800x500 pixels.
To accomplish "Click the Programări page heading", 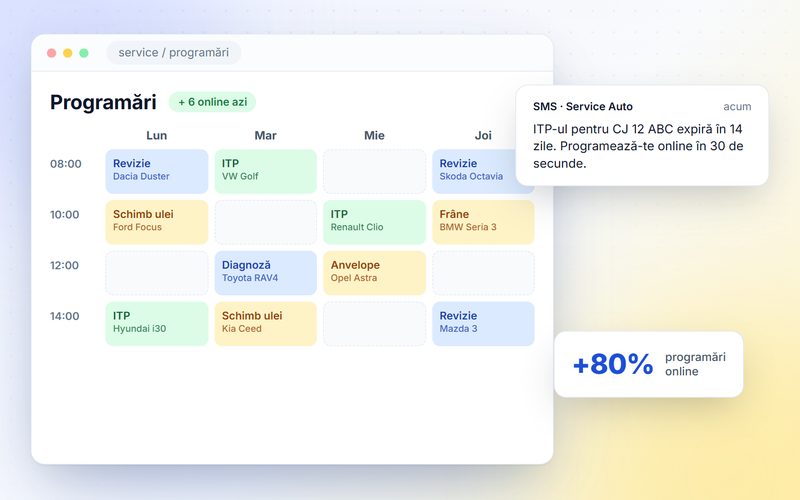I will pos(103,102).
